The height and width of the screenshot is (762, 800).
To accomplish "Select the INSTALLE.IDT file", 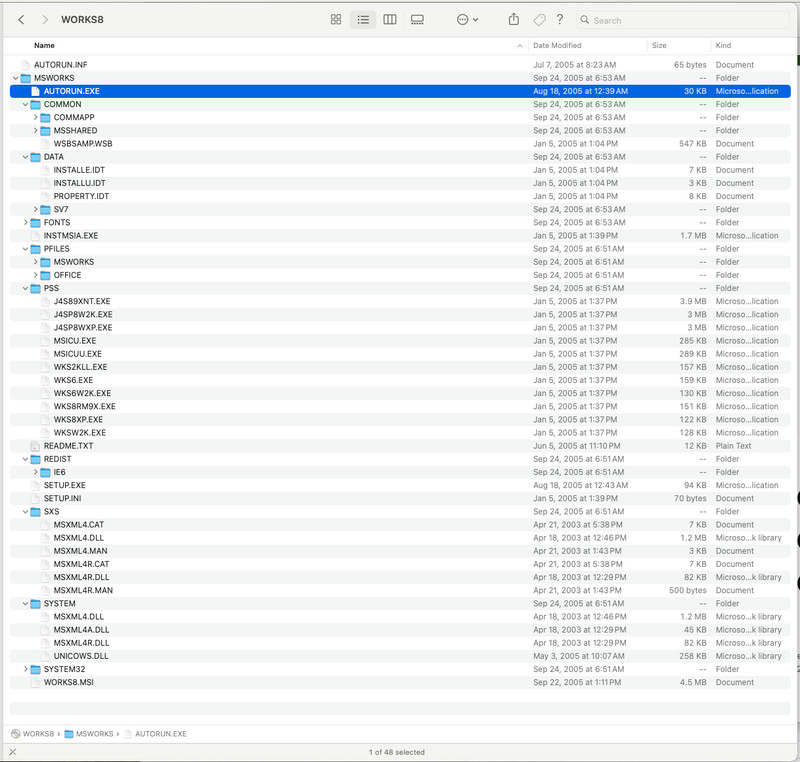I will click(400, 170).
